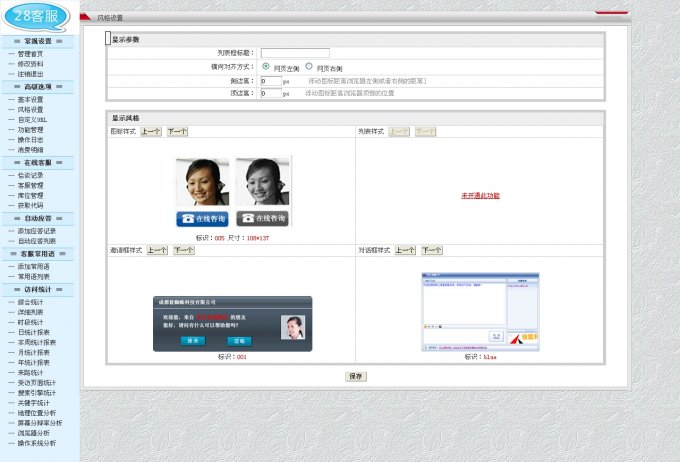Open 自动应答列表 in the sidebar

[x=37, y=241]
